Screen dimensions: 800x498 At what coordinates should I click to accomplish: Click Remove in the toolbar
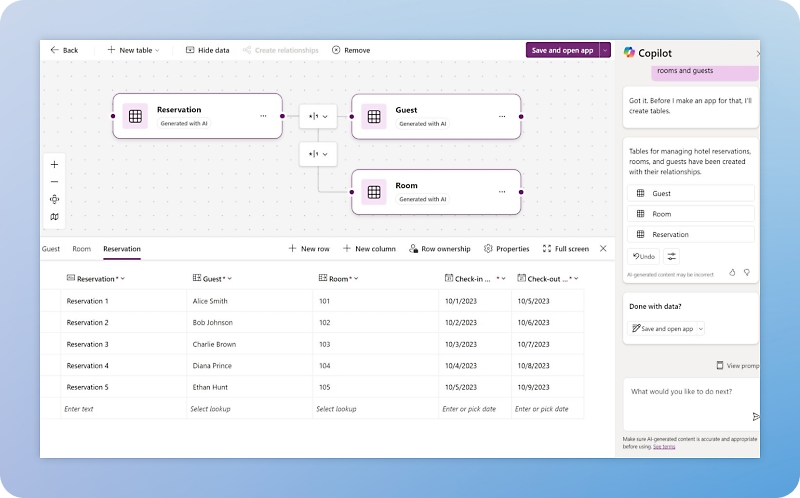[351, 50]
